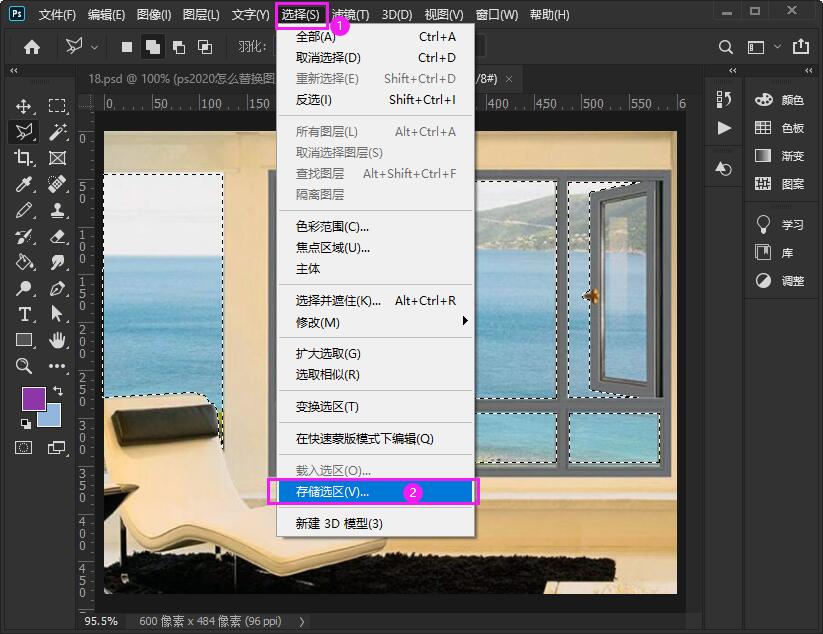823x634 pixels.
Task: Open the search magnifier in options bar
Action: click(725, 47)
